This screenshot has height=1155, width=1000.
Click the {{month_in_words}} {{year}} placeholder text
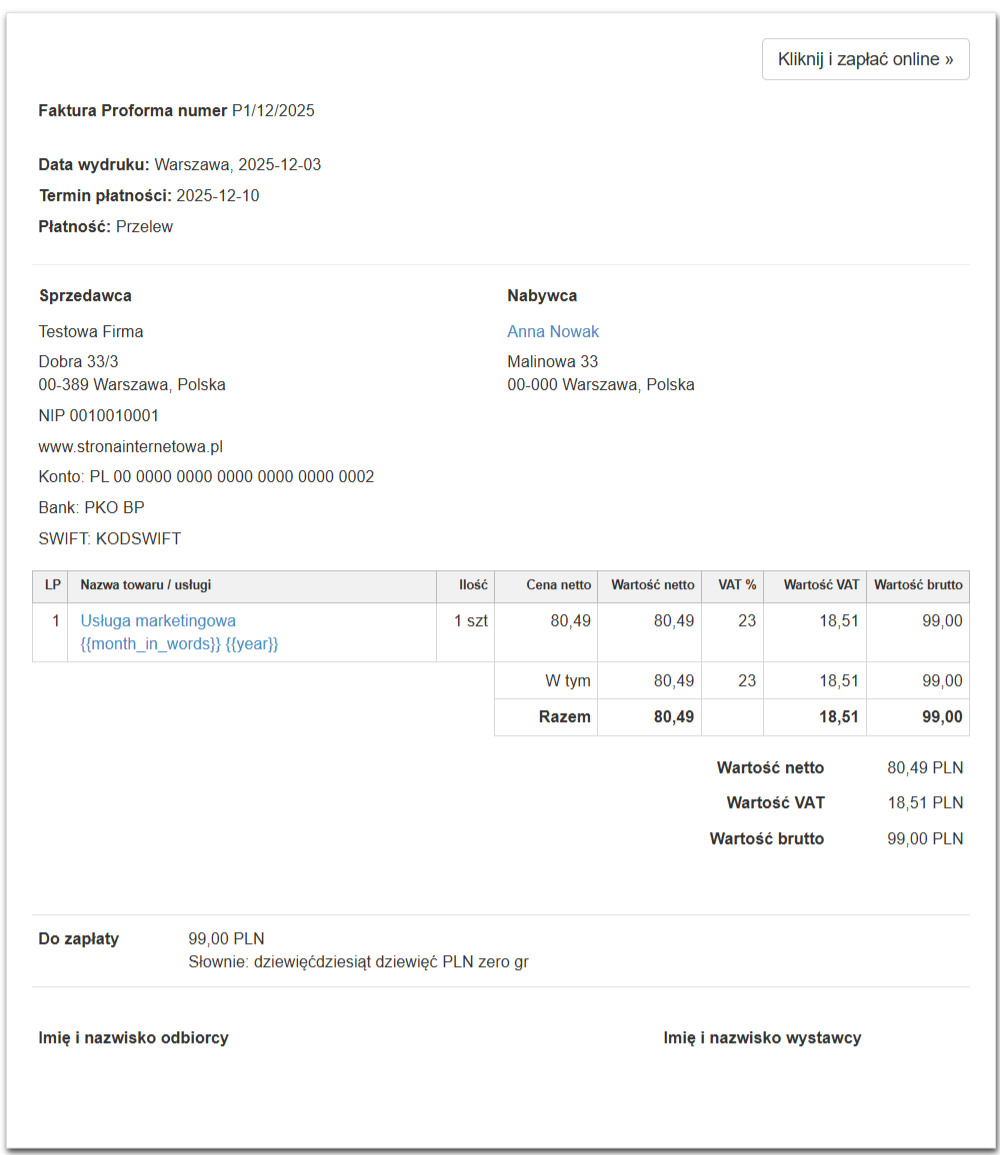pos(179,644)
